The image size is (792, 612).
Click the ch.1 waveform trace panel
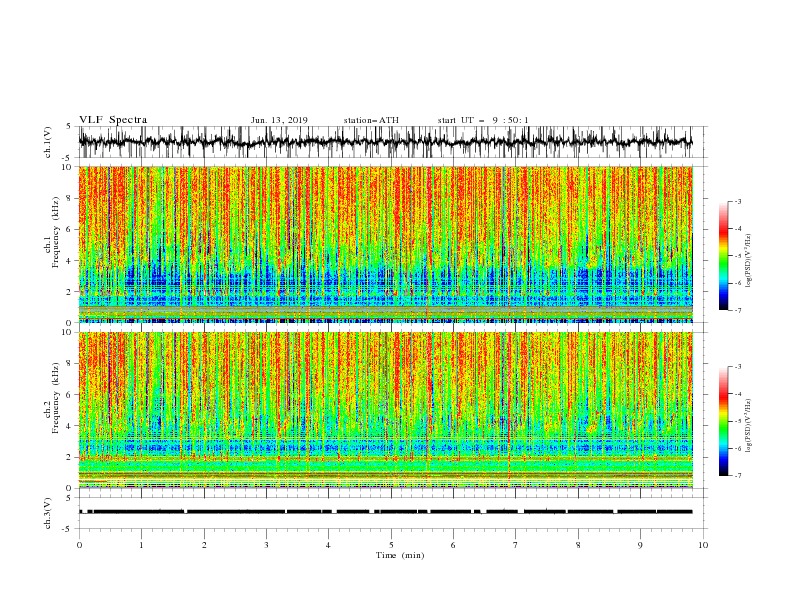click(x=393, y=142)
